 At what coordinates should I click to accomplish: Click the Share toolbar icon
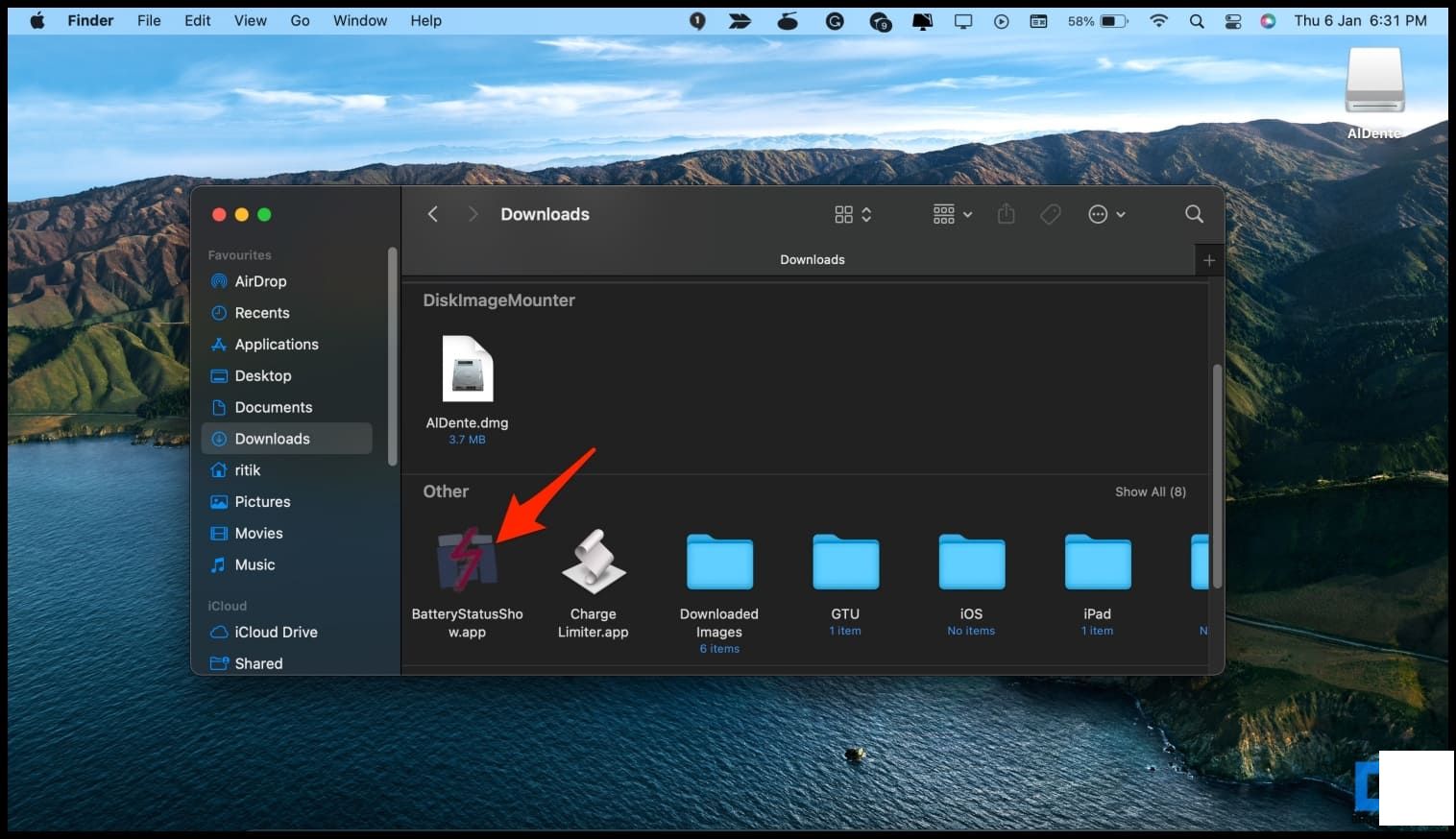pos(1006,214)
